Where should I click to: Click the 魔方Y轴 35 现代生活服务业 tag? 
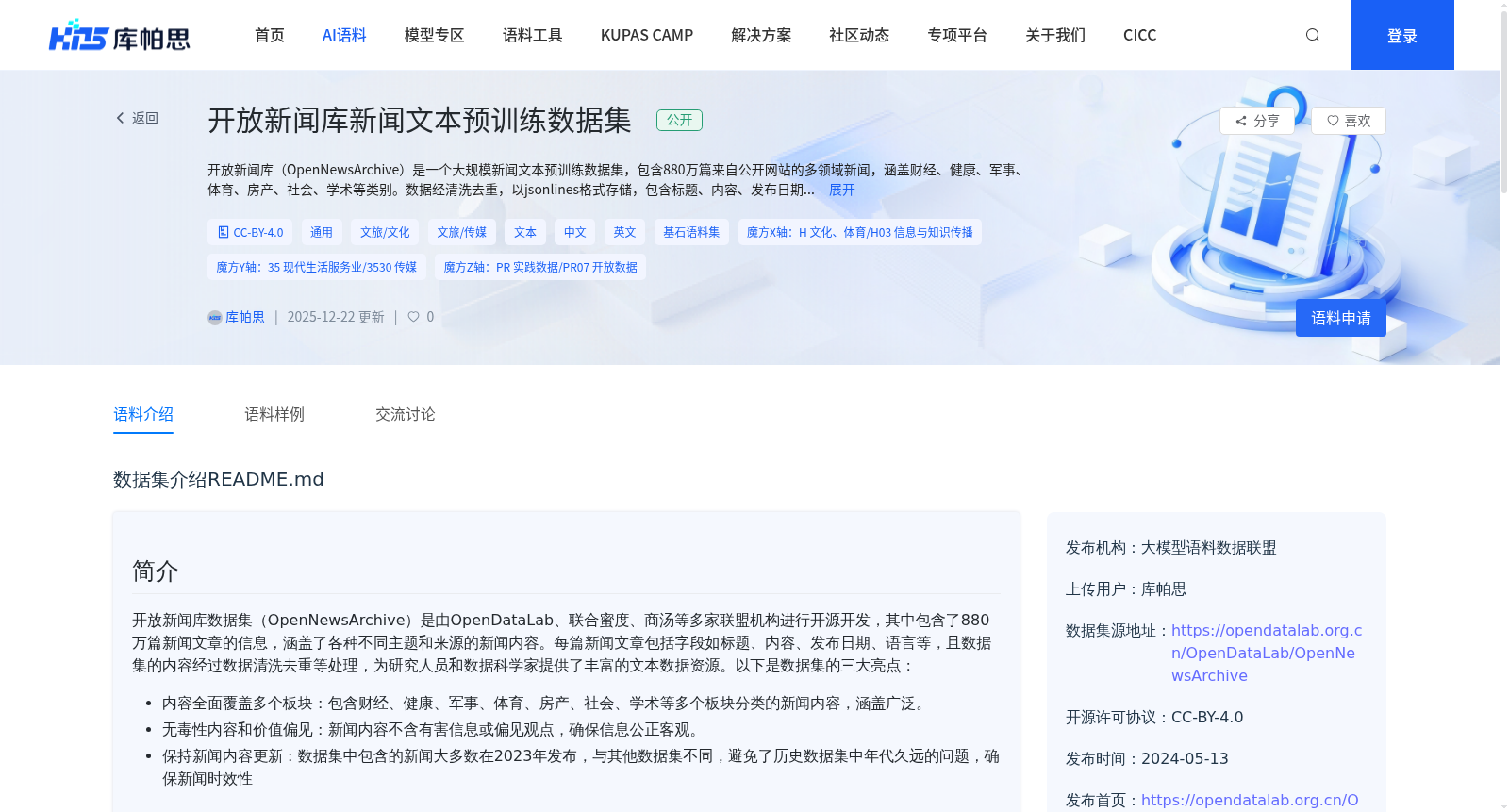(317, 267)
